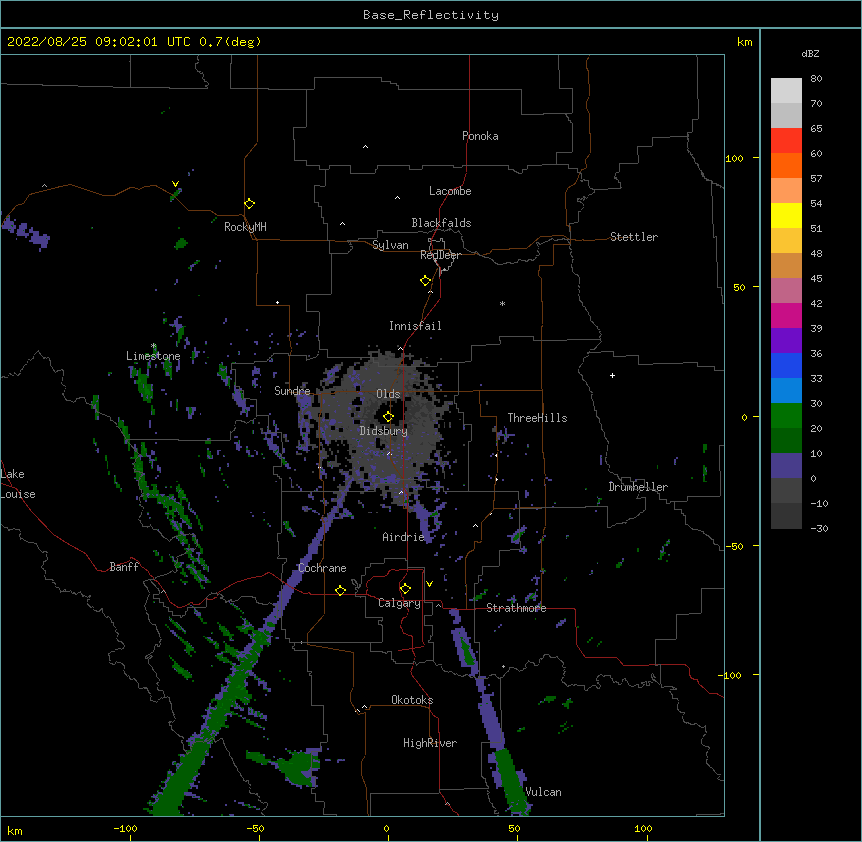The height and width of the screenshot is (842, 862).
Task: Select the orange 57-60 dBZ legend swatch
Action: point(786,165)
